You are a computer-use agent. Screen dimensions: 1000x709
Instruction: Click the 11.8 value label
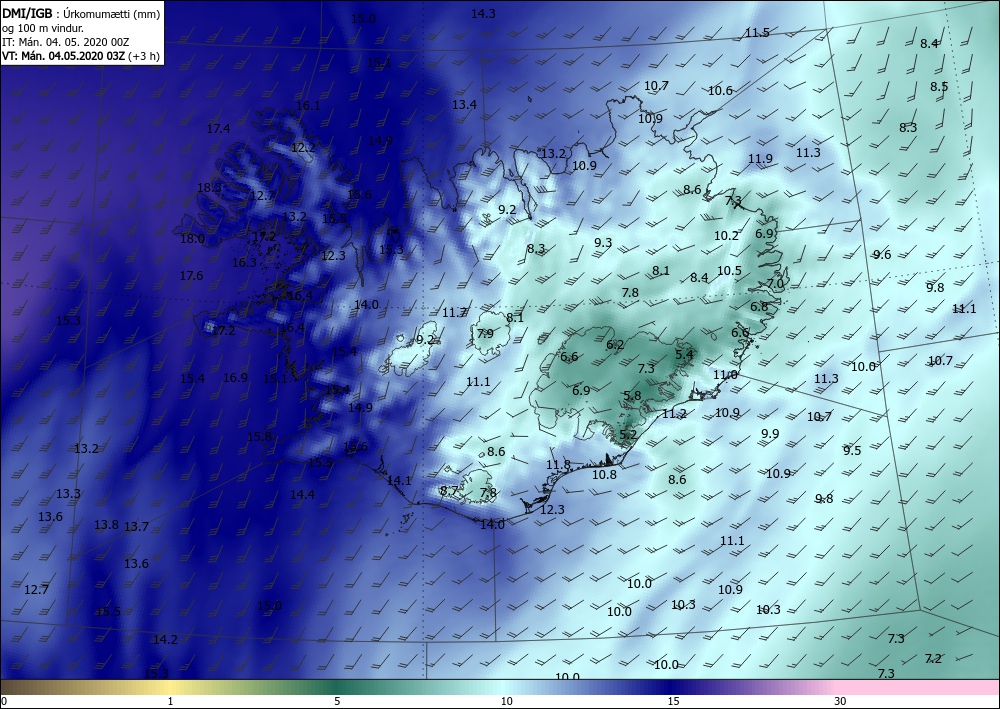558,464
